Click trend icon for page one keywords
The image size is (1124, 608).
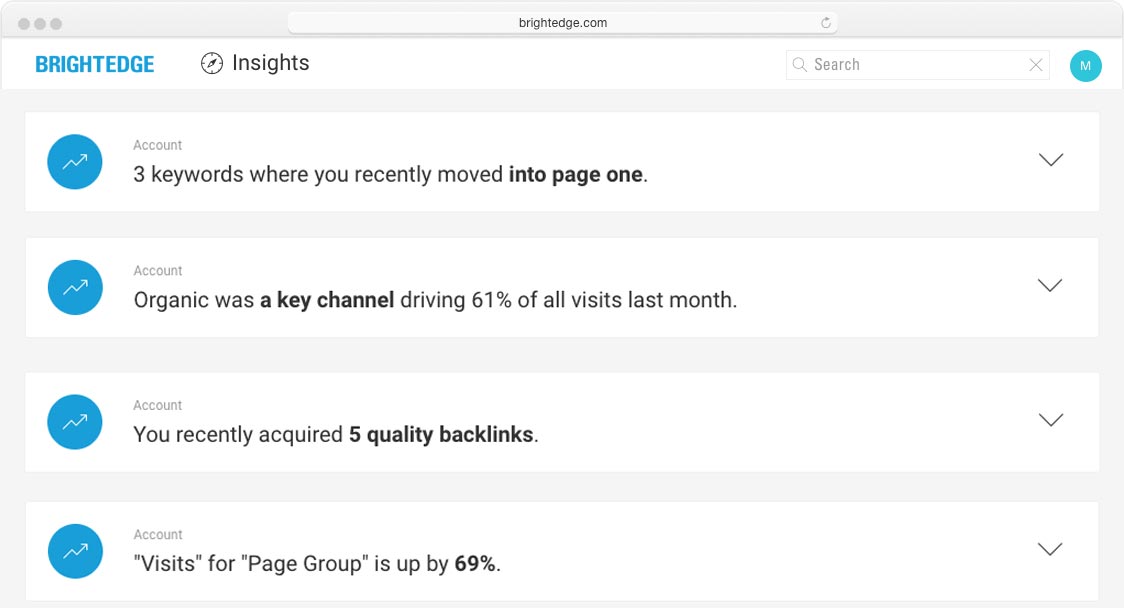coord(75,162)
